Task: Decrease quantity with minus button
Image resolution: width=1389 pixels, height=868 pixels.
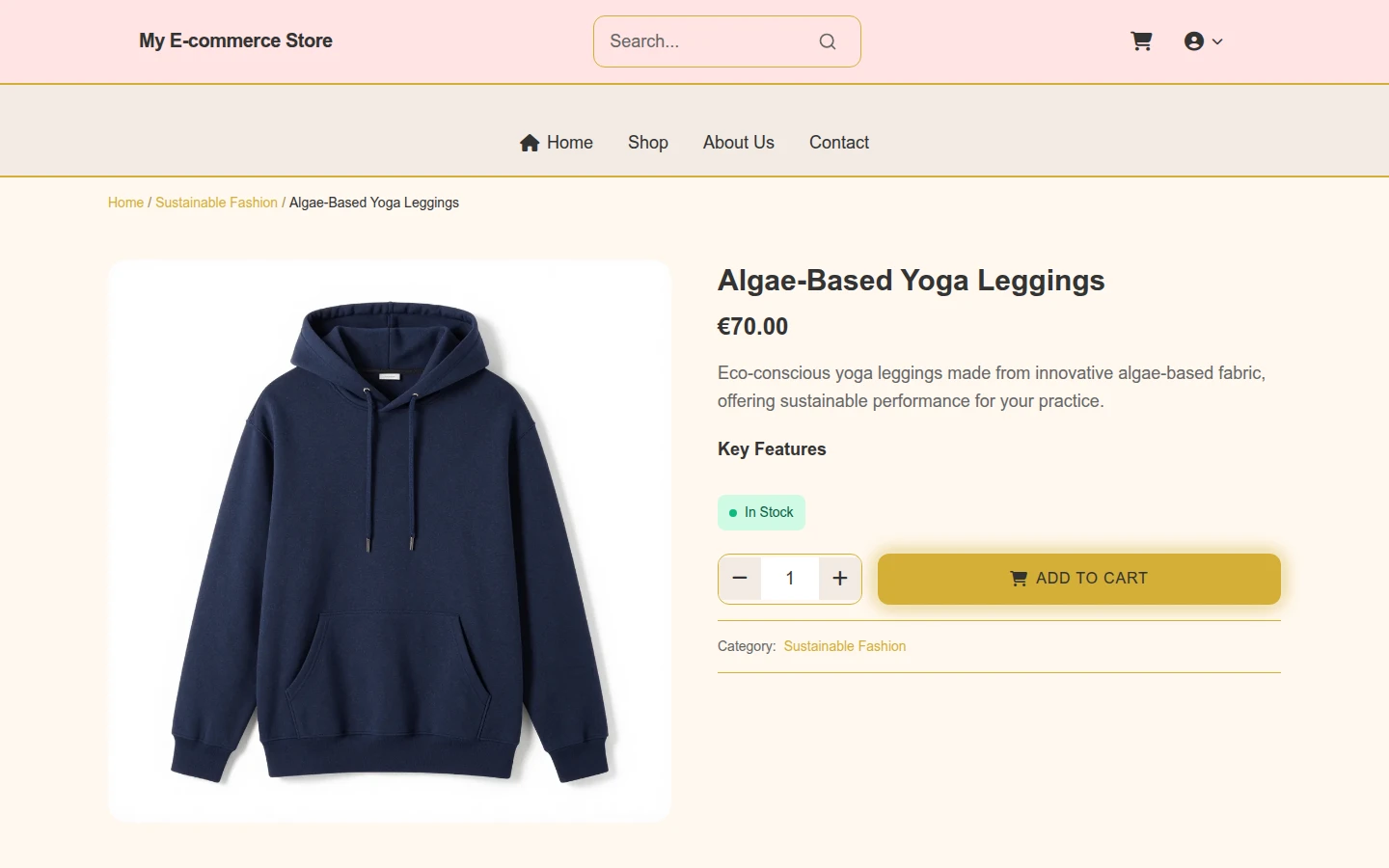Action: point(740,579)
